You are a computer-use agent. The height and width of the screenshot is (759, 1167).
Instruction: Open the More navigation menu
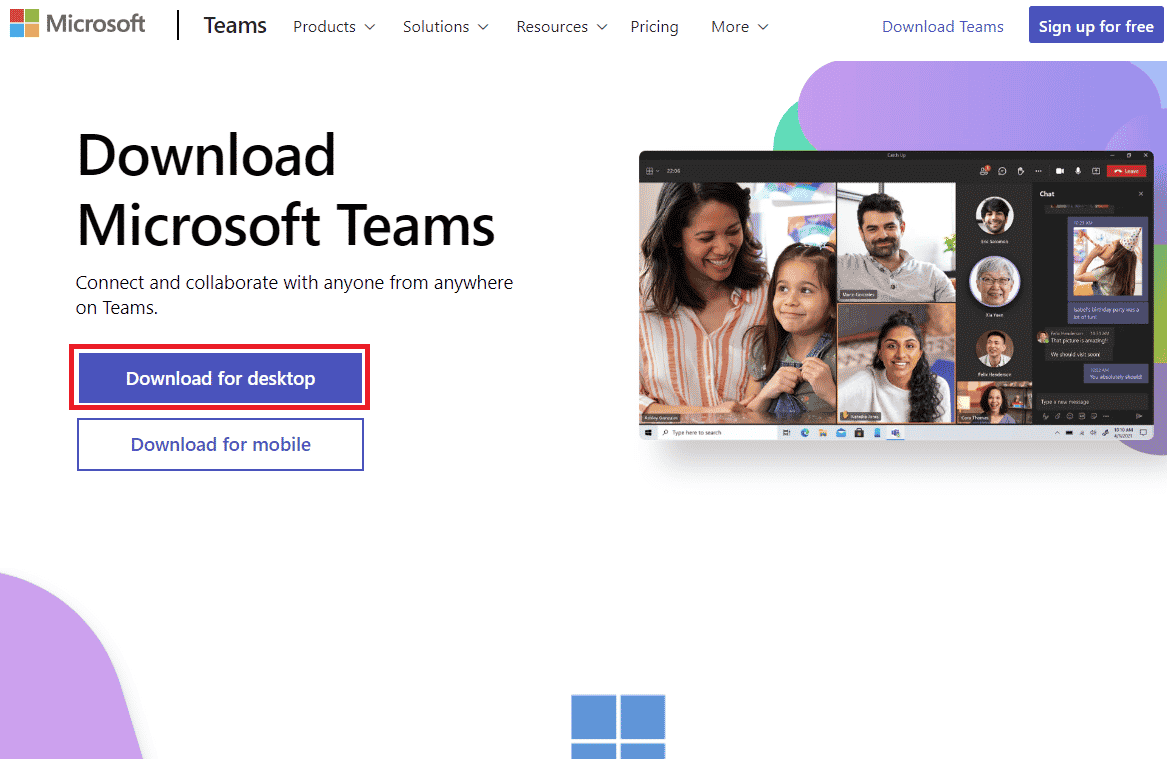pyautogui.click(x=738, y=27)
